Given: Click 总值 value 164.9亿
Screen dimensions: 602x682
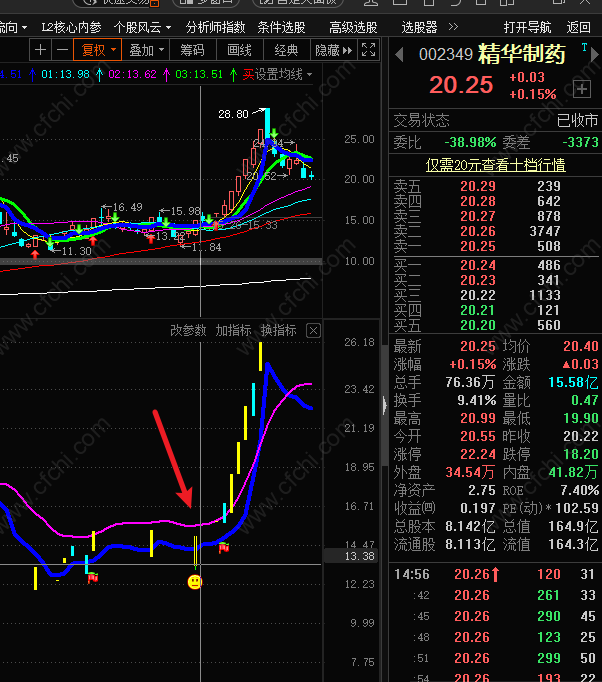Looking at the screenshot, I should [x=573, y=526].
